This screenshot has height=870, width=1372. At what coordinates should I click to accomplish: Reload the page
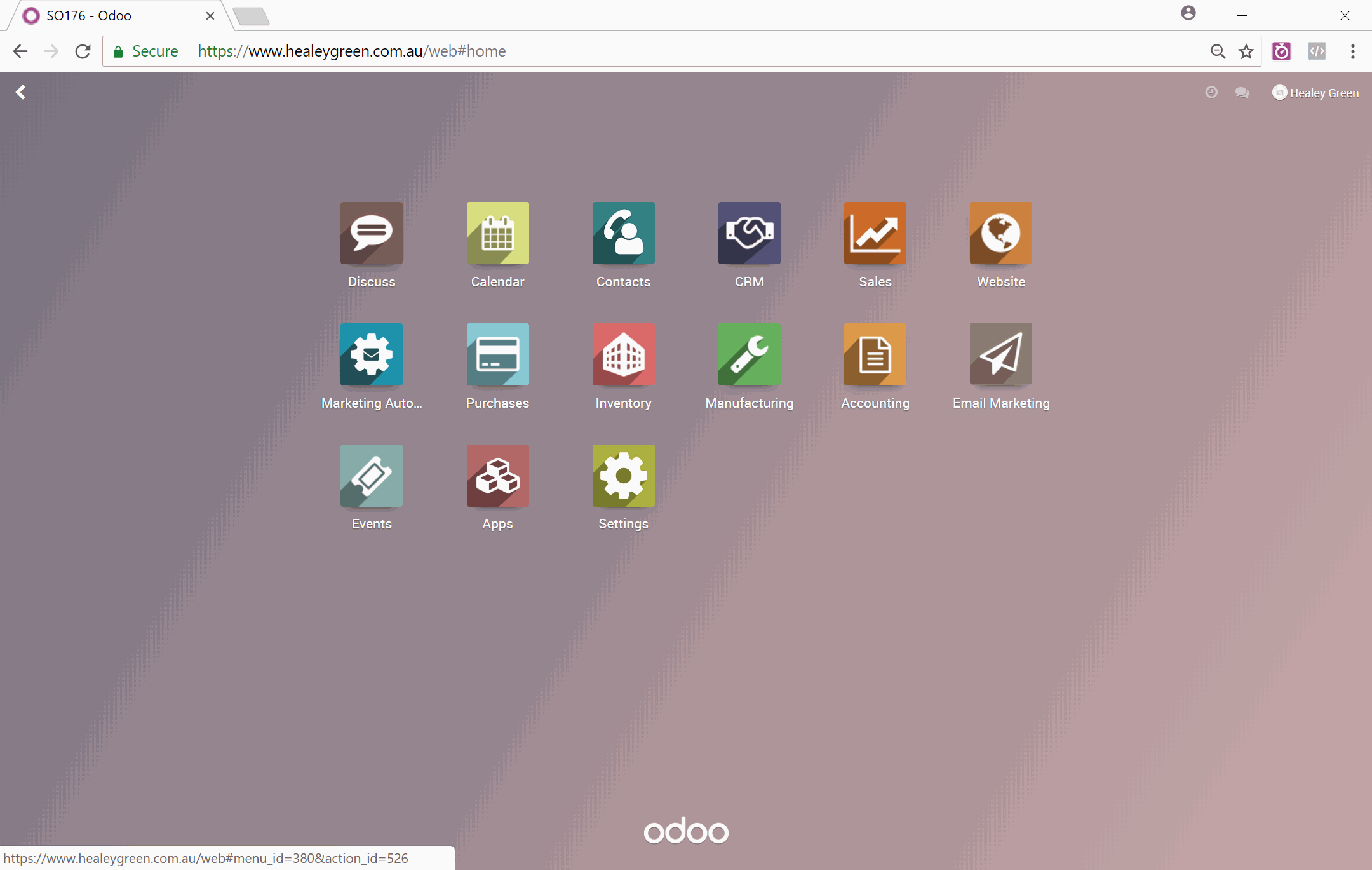click(83, 51)
